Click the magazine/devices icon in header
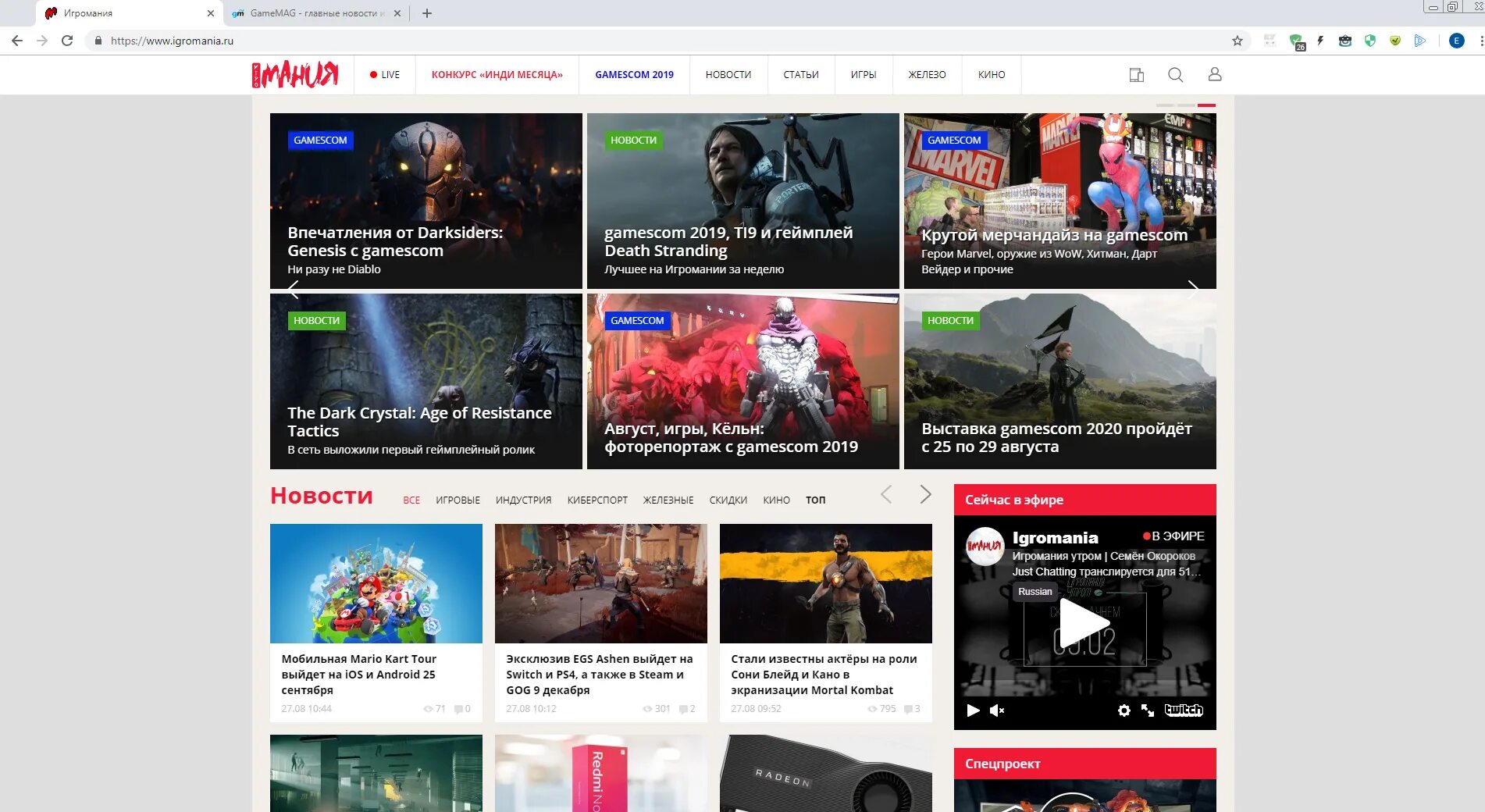This screenshot has width=1485, height=812. [x=1137, y=75]
